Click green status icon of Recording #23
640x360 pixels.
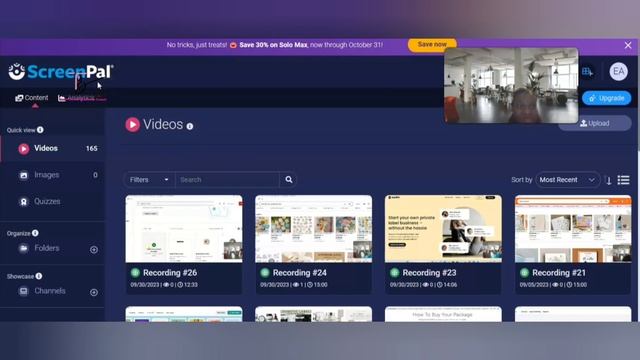pyautogui.click(x=394, y=272)
